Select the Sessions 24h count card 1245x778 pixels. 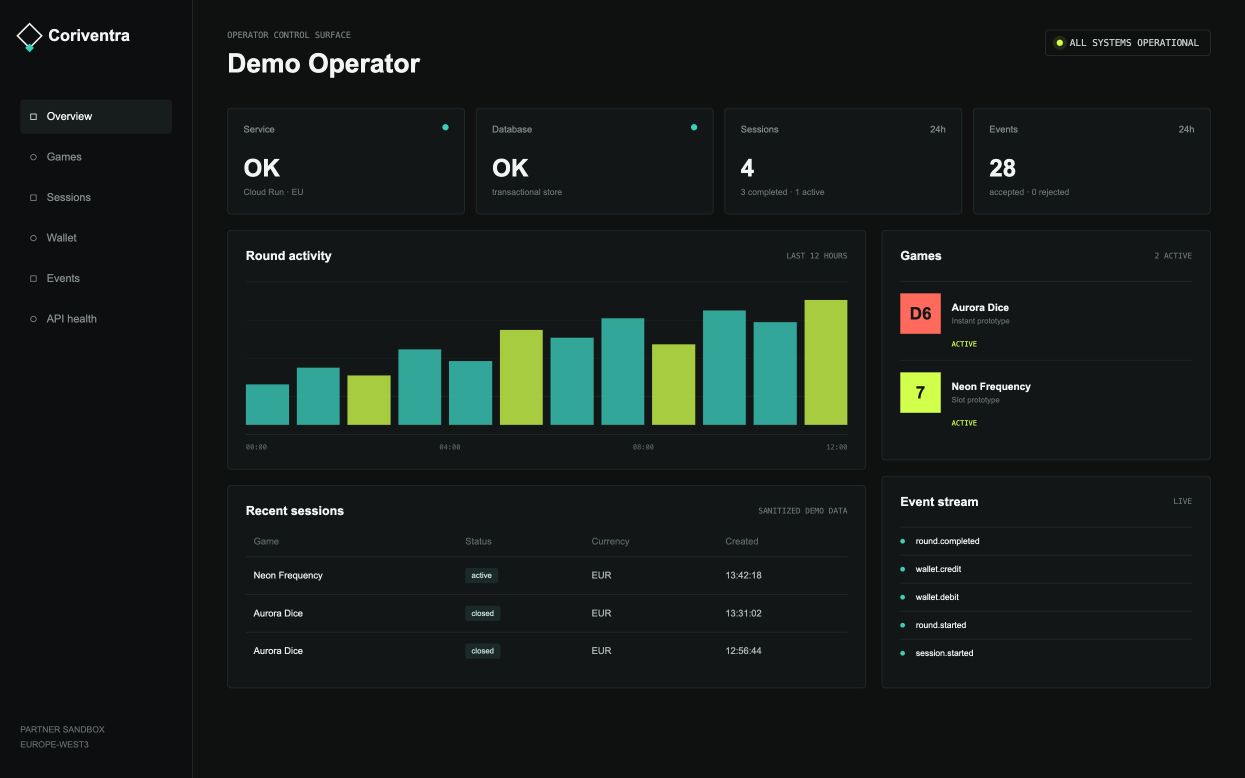click(x=843, y=161)
